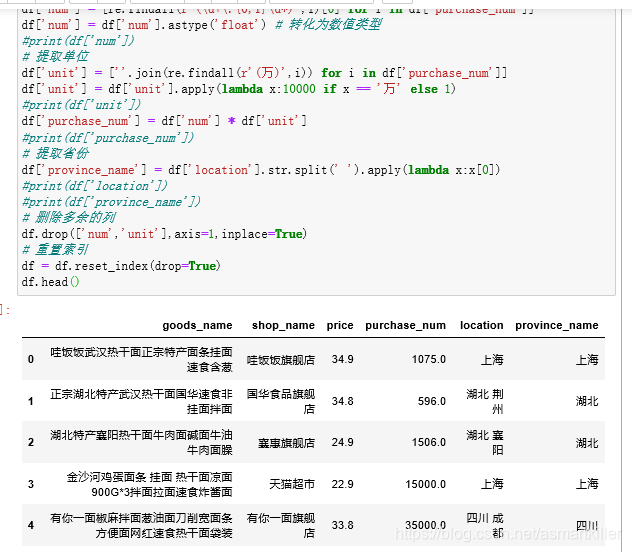This screenshot has width=632, height=552.
Task: Click commented #print(df['location']) line
Action: click(95, 186)
